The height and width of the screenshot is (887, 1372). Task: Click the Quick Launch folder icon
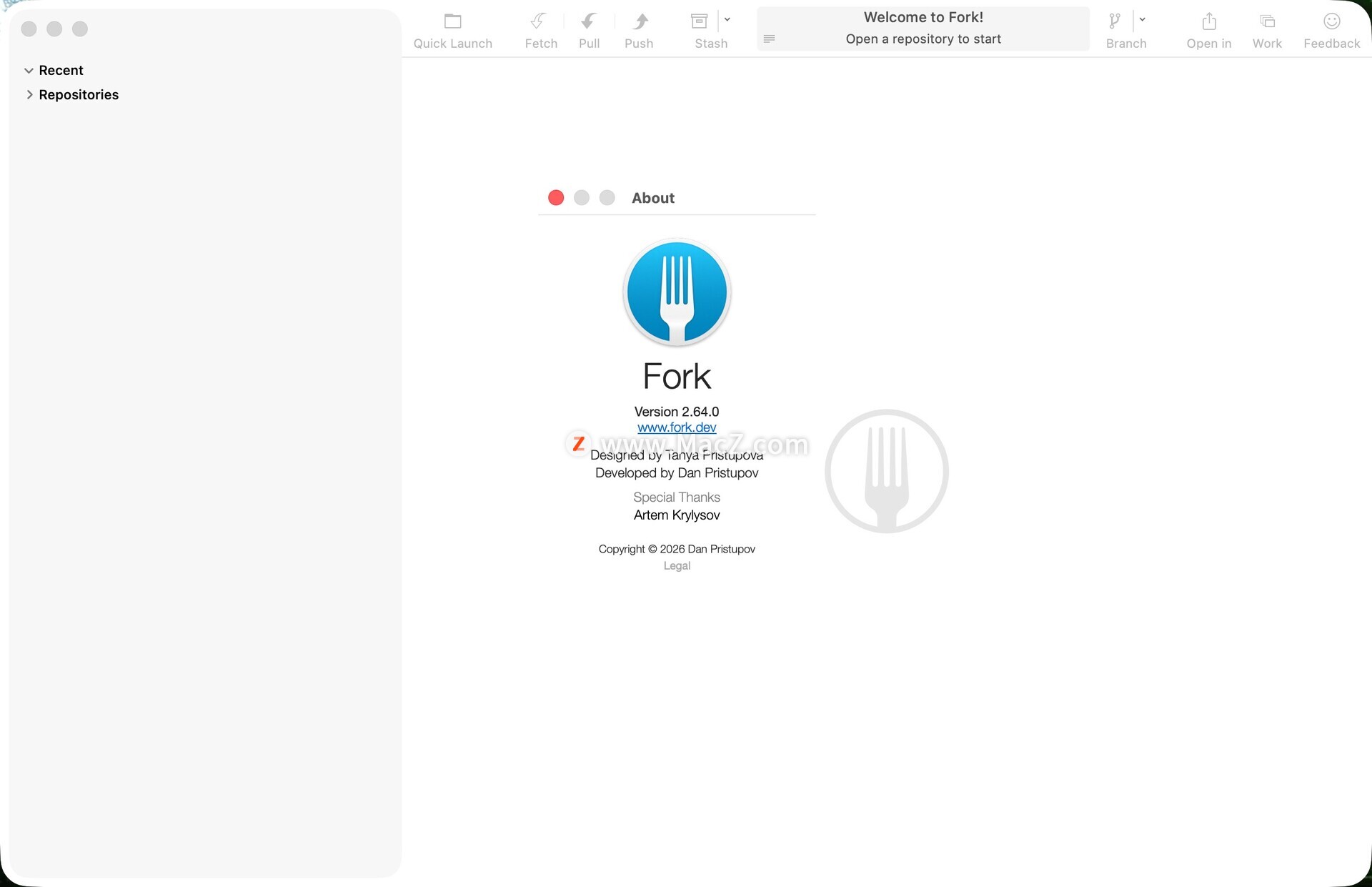[452, 21]
